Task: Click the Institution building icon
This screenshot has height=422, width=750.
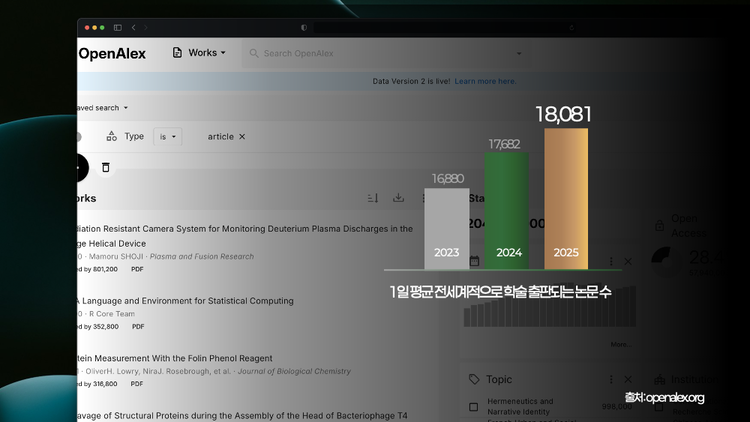Action: [660, 380]
